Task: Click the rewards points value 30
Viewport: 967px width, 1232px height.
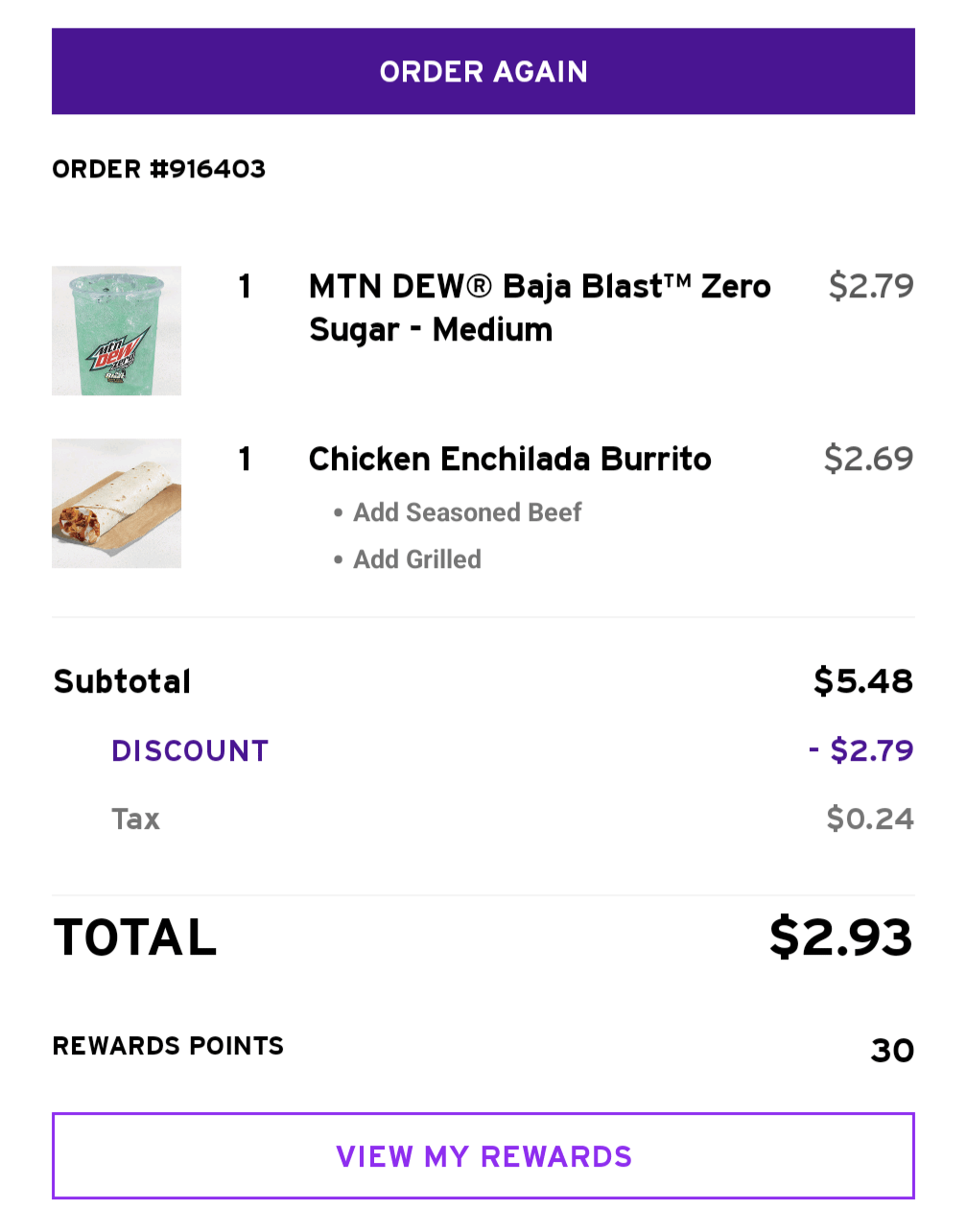Action: (891, 1050)
